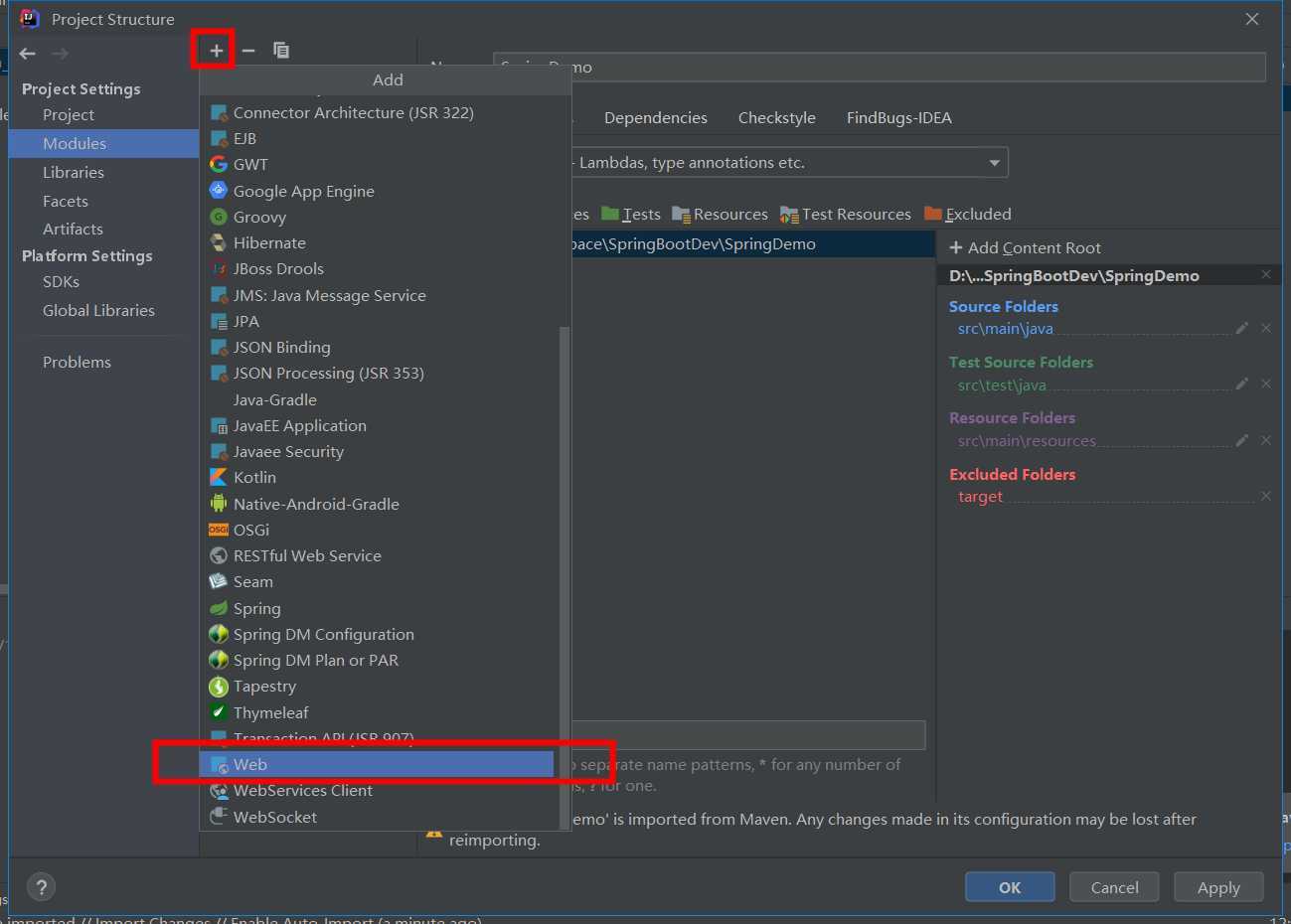The height and width of the screenshot is (924, 1291).
Task: Edit src\main\resources folder properties
Action: pyautogui.click(x=1241, y=440)
